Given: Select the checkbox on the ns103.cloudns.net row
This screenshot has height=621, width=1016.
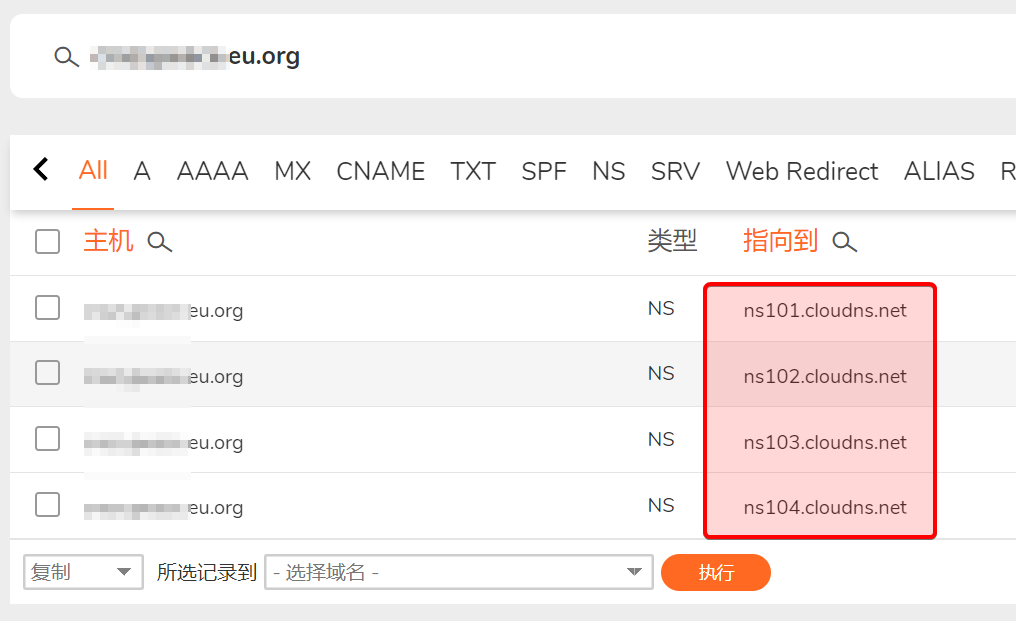Looking at the screenshot, I should point(47,439).
